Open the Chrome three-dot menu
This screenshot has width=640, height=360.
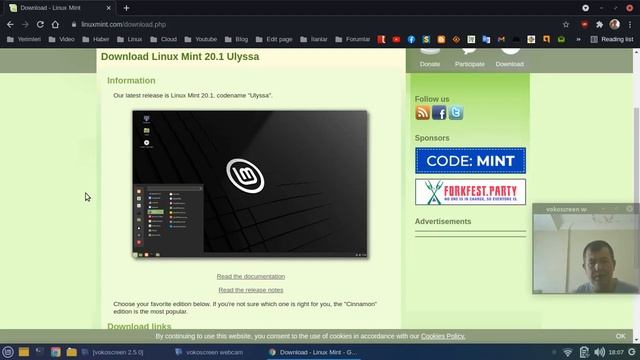[x=630, y=24]
